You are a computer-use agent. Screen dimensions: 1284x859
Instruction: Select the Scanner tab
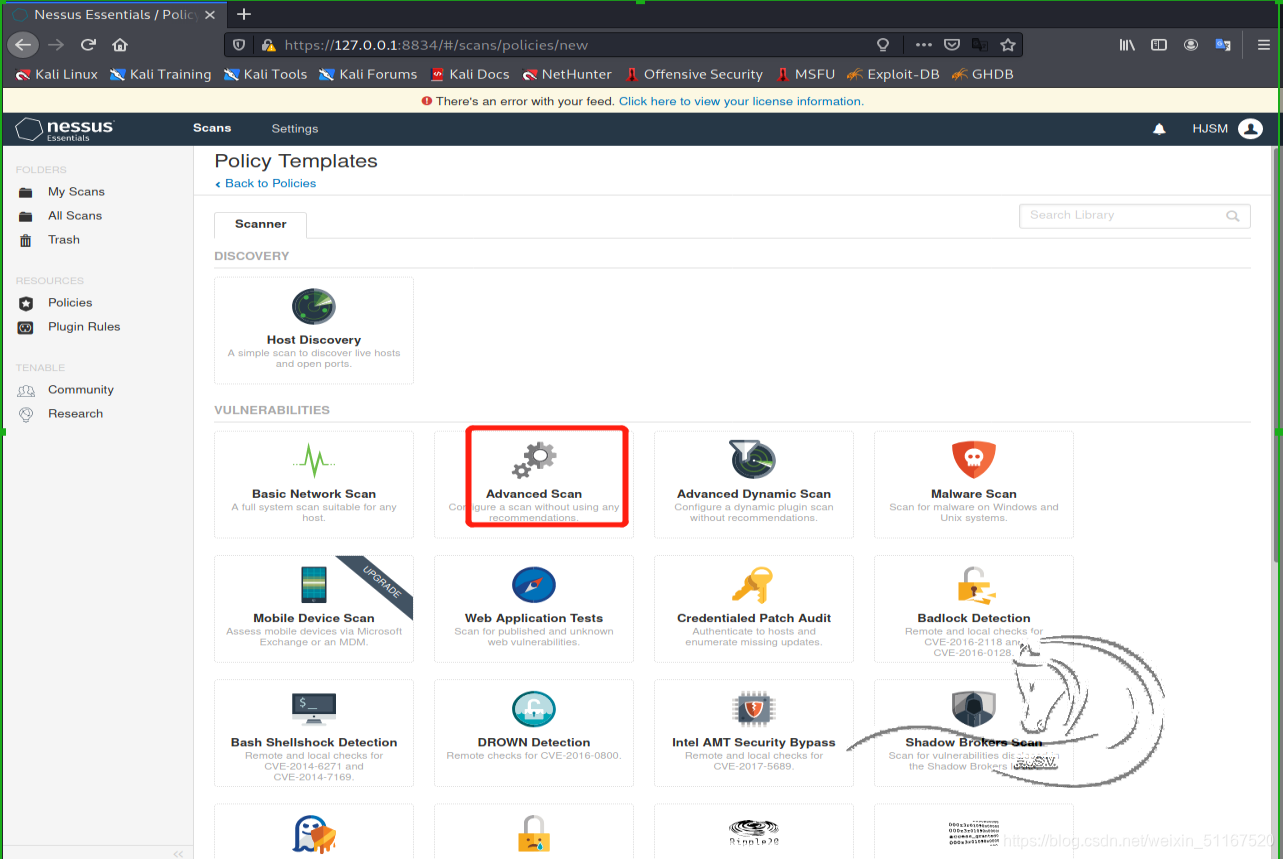261,224
